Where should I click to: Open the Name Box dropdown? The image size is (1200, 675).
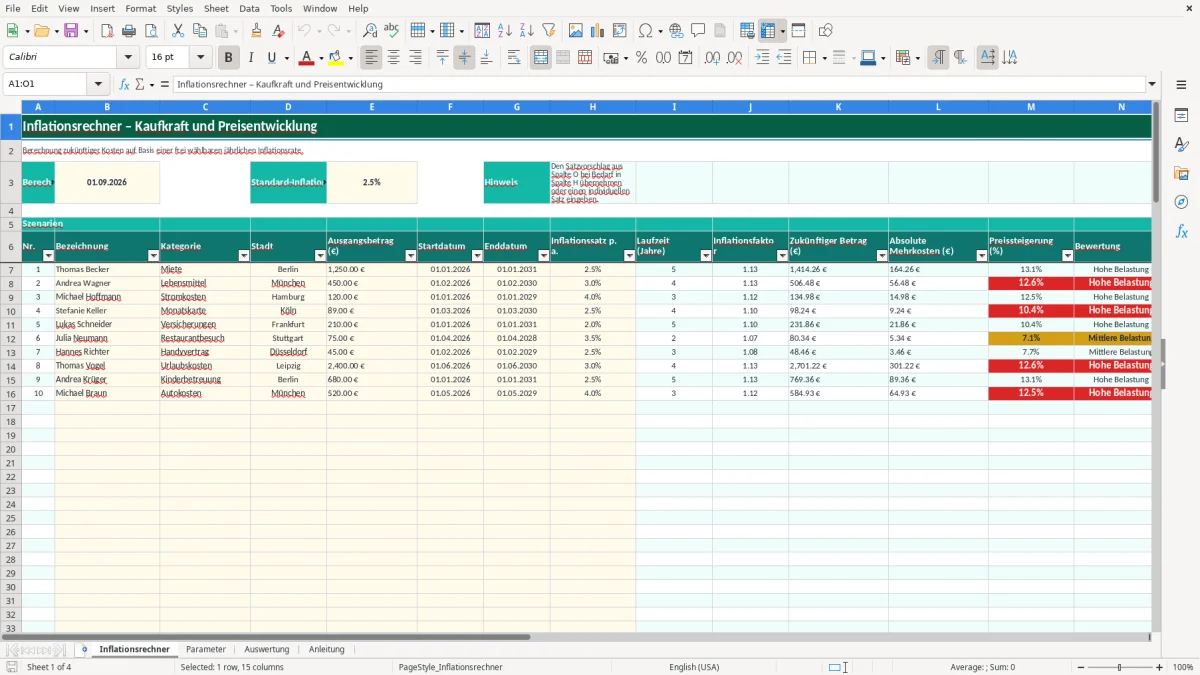[98, 85]
